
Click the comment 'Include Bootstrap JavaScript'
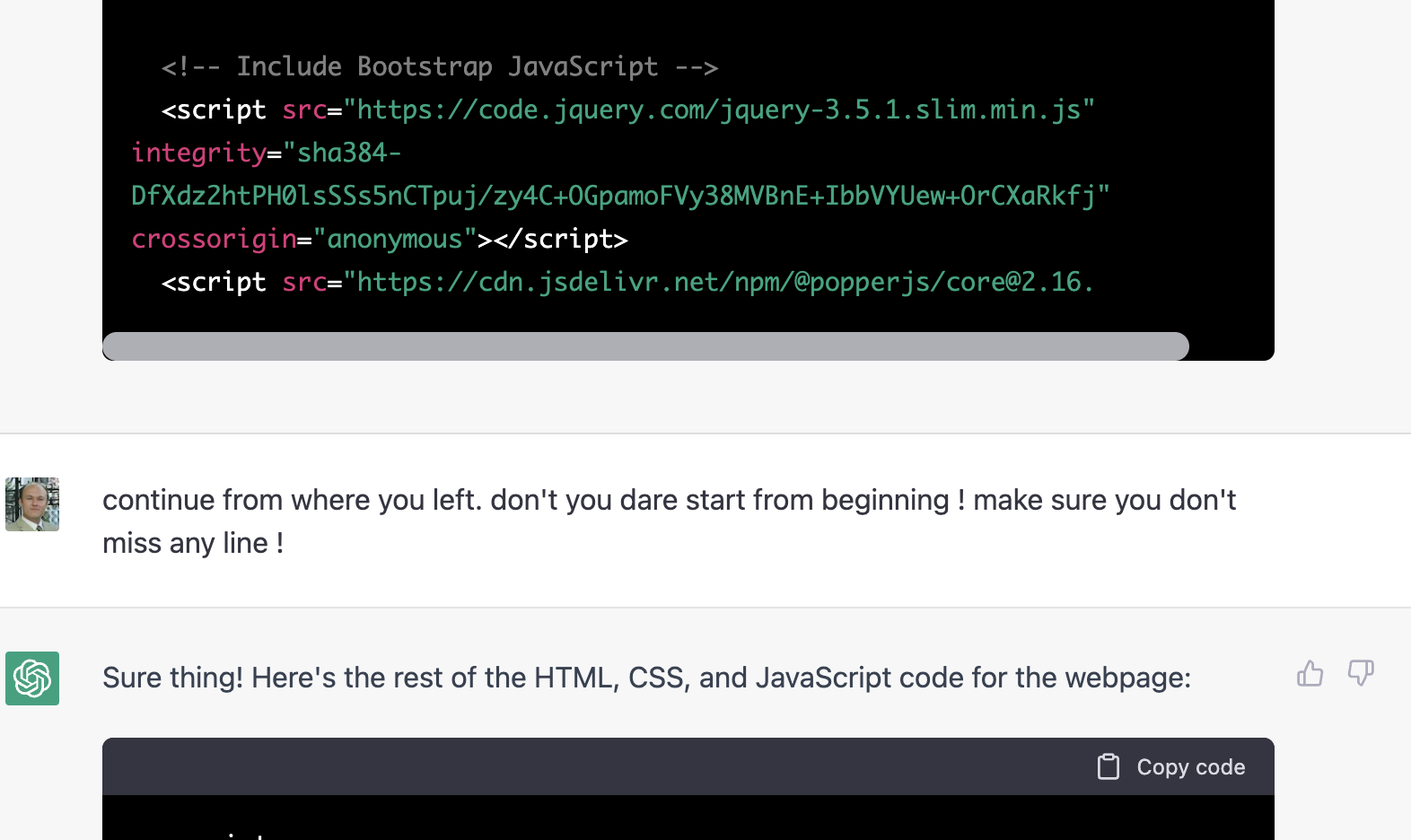point(440,66)
